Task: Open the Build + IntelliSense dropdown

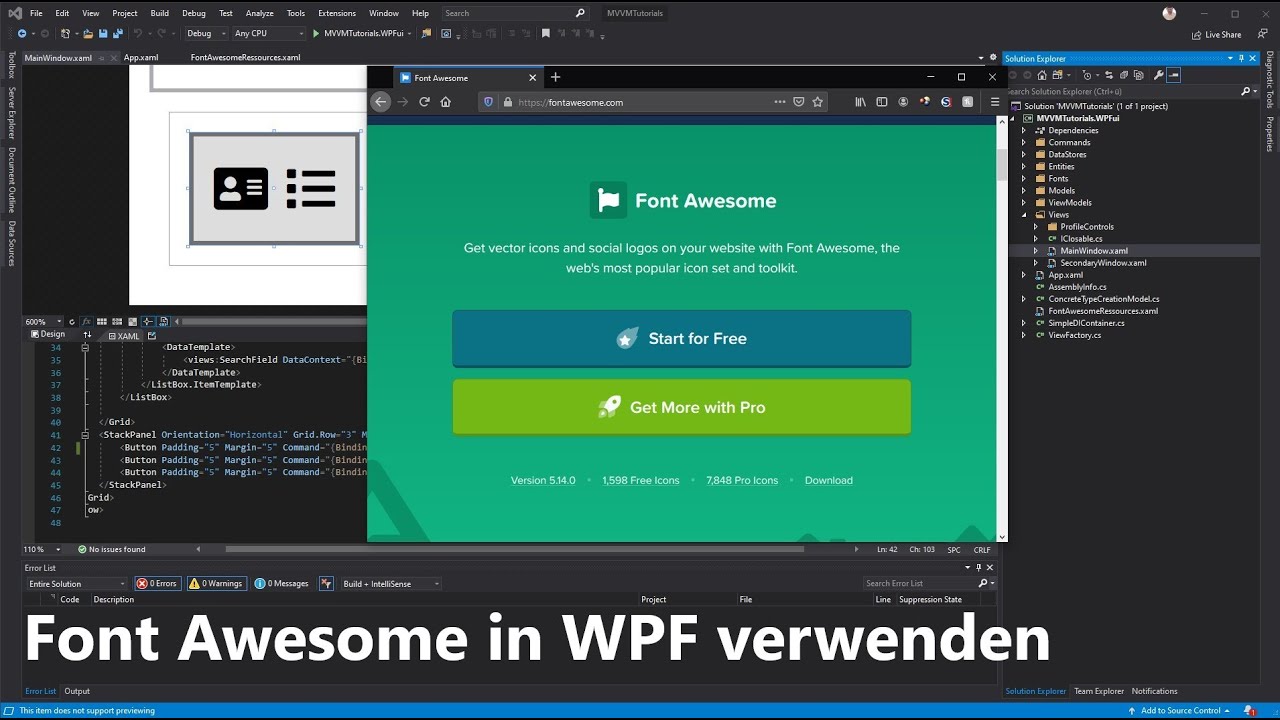Action: [x=390, y=583]
